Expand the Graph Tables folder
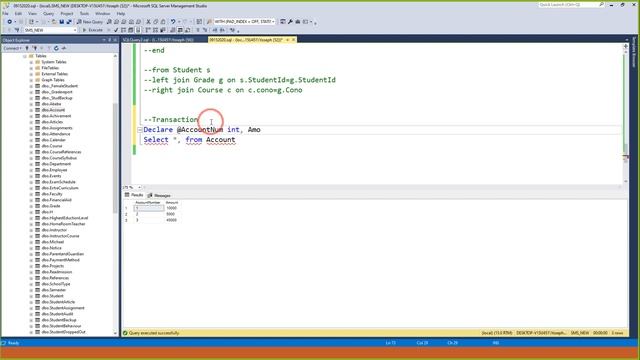Image resolution: width=640 pixels, height=360 pixels. (x=31, y=80)
